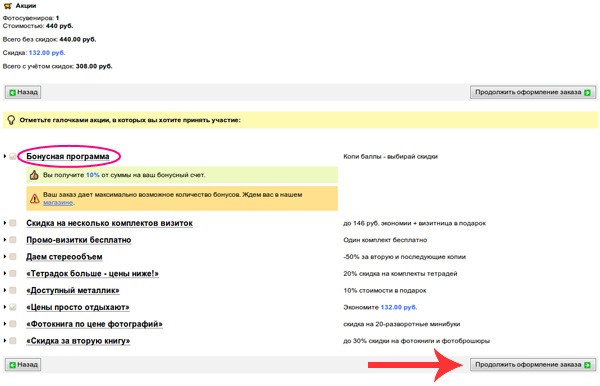
Task: Expand the «Доступный металлик» row arrow
Action: point(5,290)
